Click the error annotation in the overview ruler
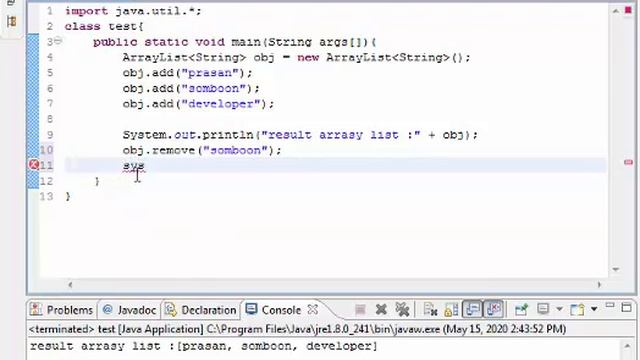 click(x=628, y=162)
